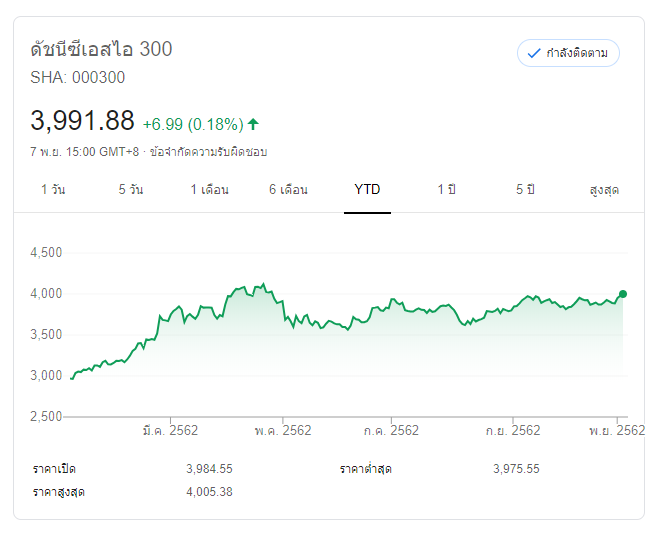
Task: Click the ดัชนีซีเอสไอ 300 title
Action: [102, 49]
